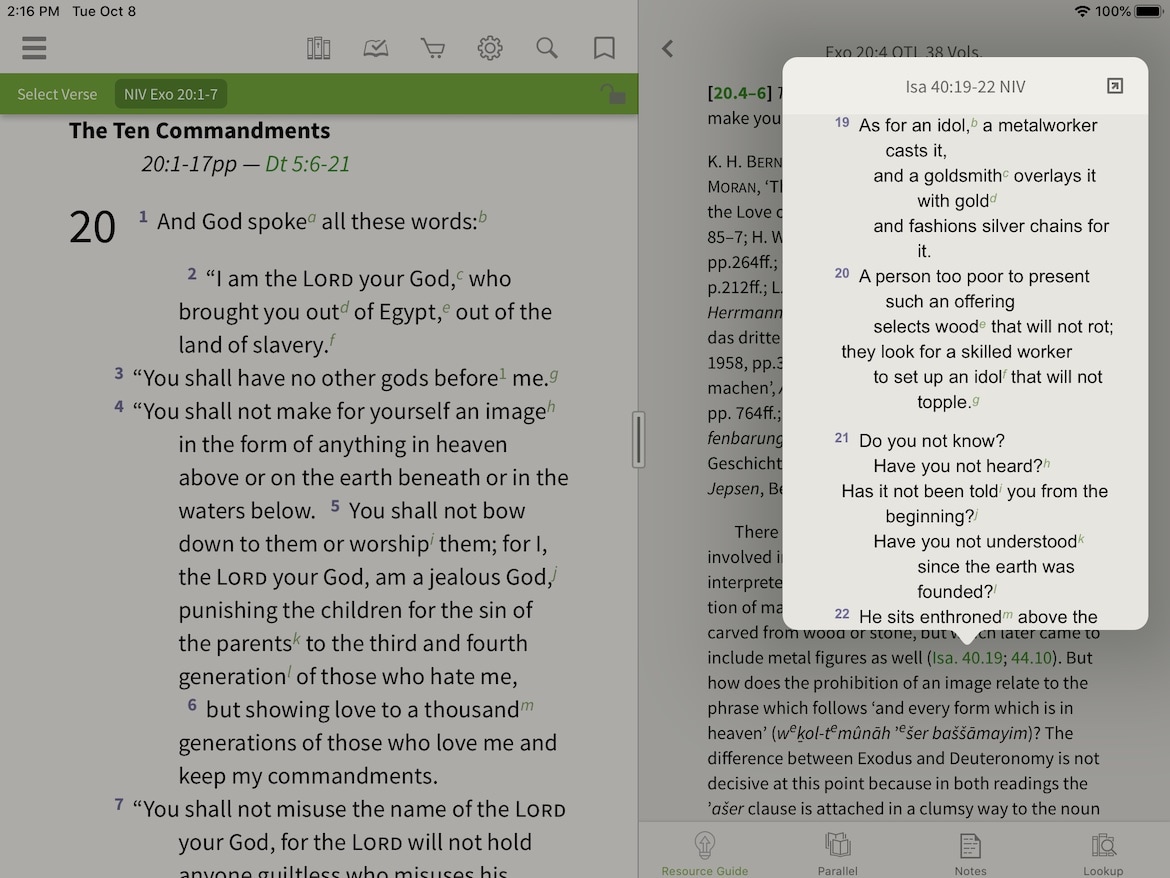The image size is (1170, 878).
Task: Open the store shopping cart
Action: click(x=433, y=48)
